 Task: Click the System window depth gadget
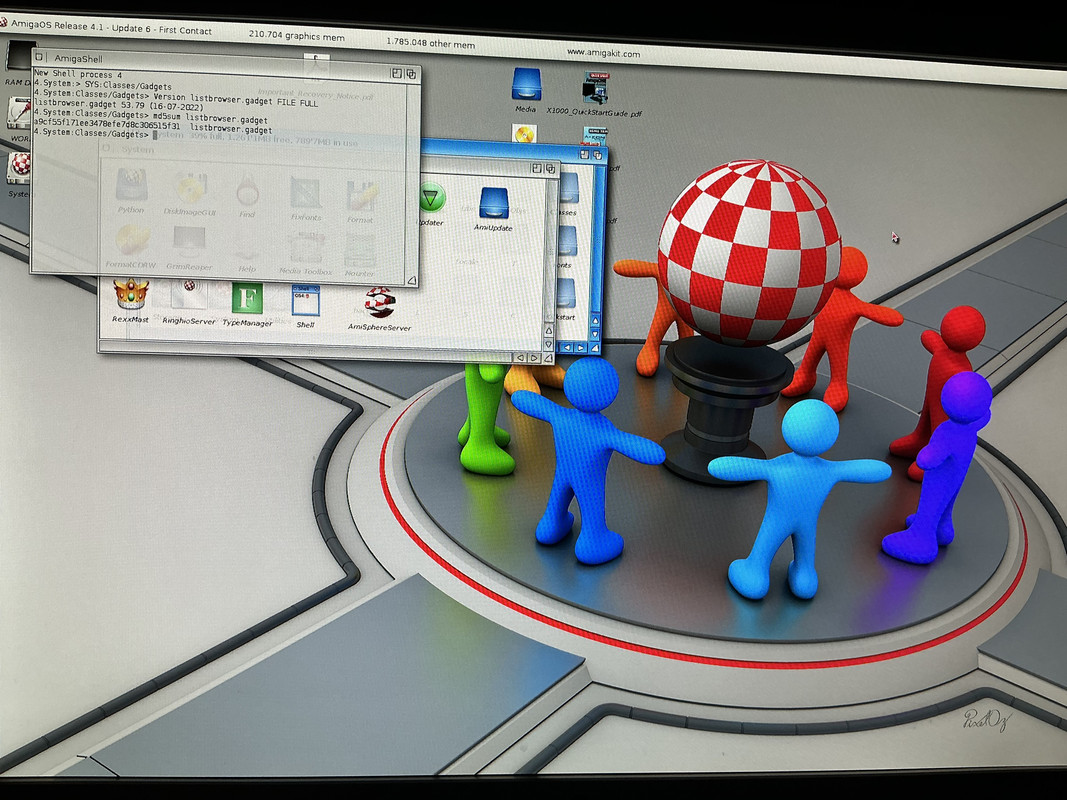click(551, 169)
